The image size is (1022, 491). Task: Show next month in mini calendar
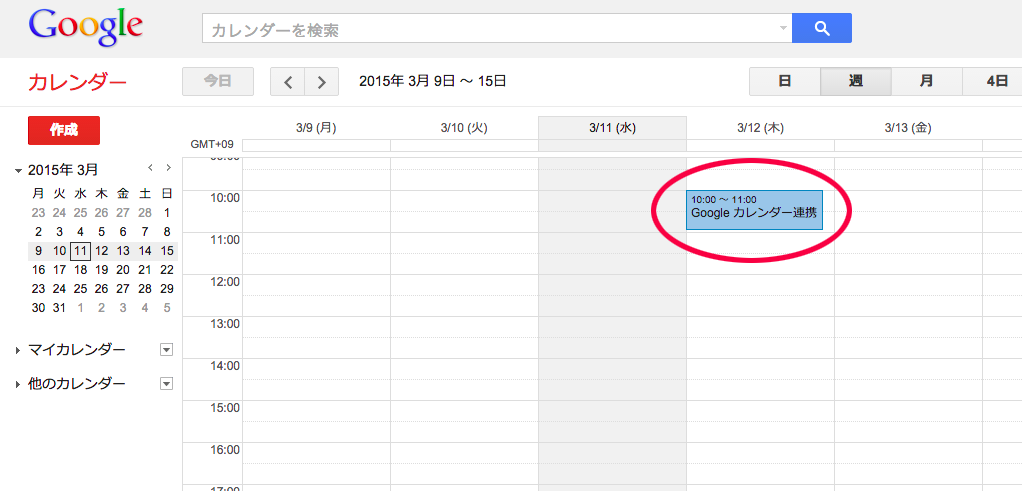pyautogui.click(x=168, y=168)
